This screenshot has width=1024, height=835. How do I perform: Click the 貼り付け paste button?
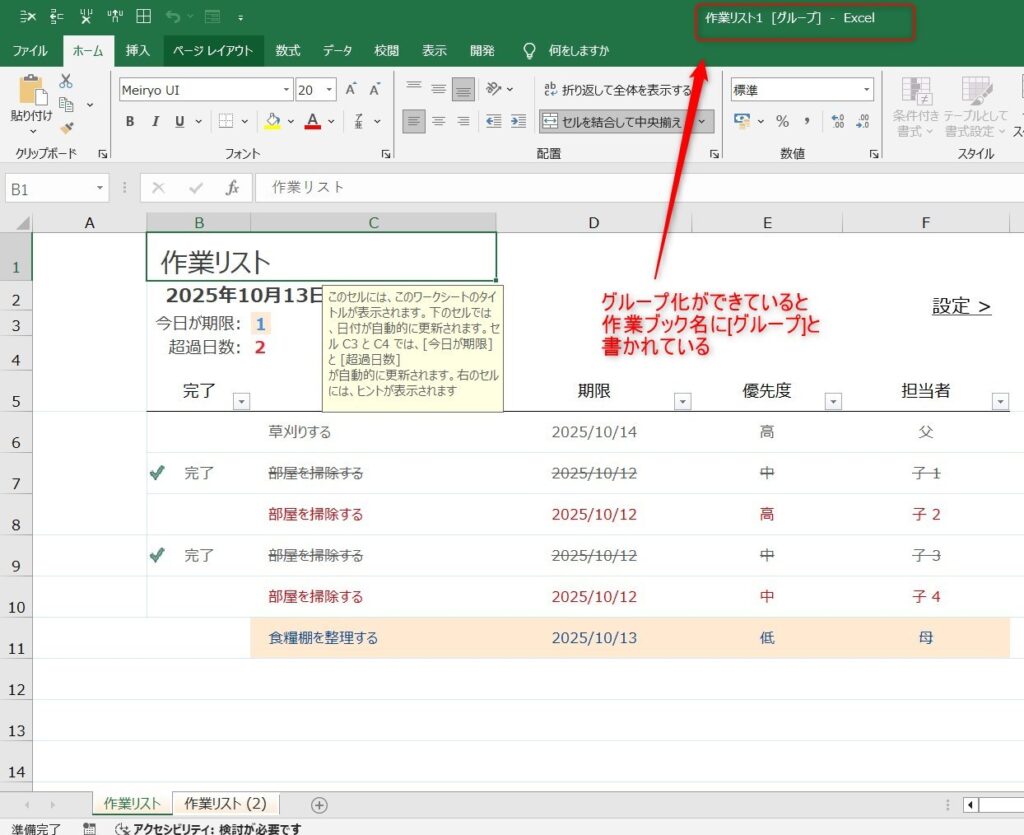[x=31, y=103]
